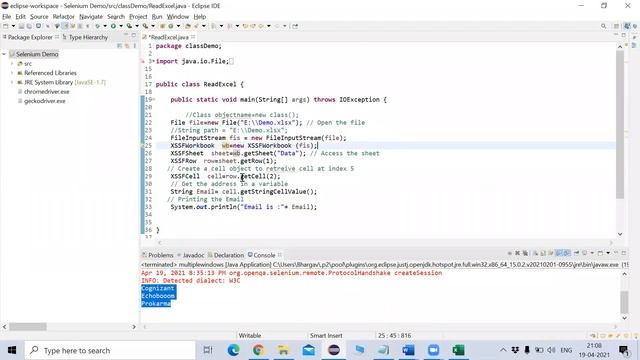Viewport: 640px width, 360px height.
Task: Toggle Pin Console button
Action: click(x=576, y=253)
